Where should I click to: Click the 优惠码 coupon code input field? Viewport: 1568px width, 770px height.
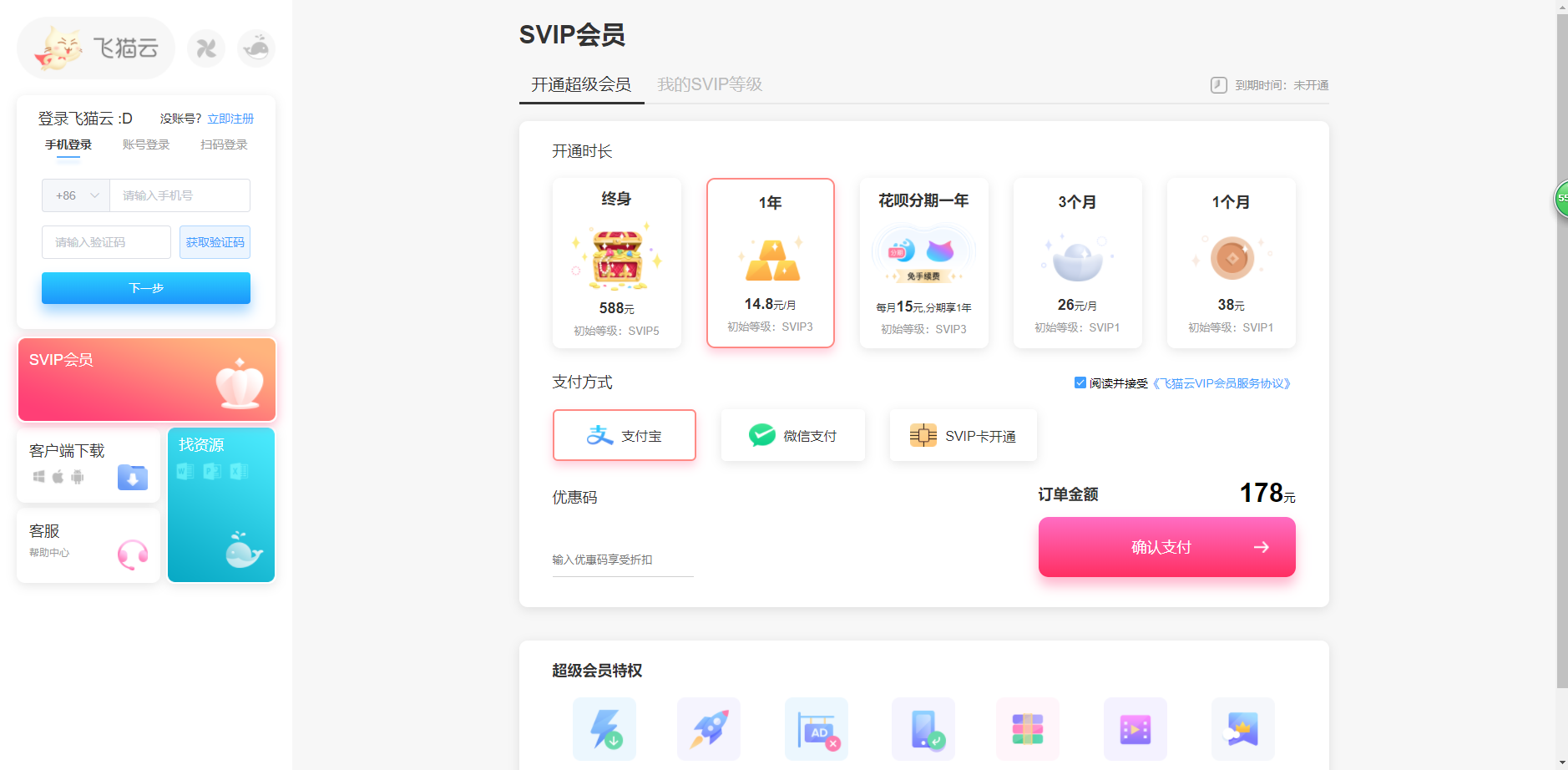click(622, 558)
